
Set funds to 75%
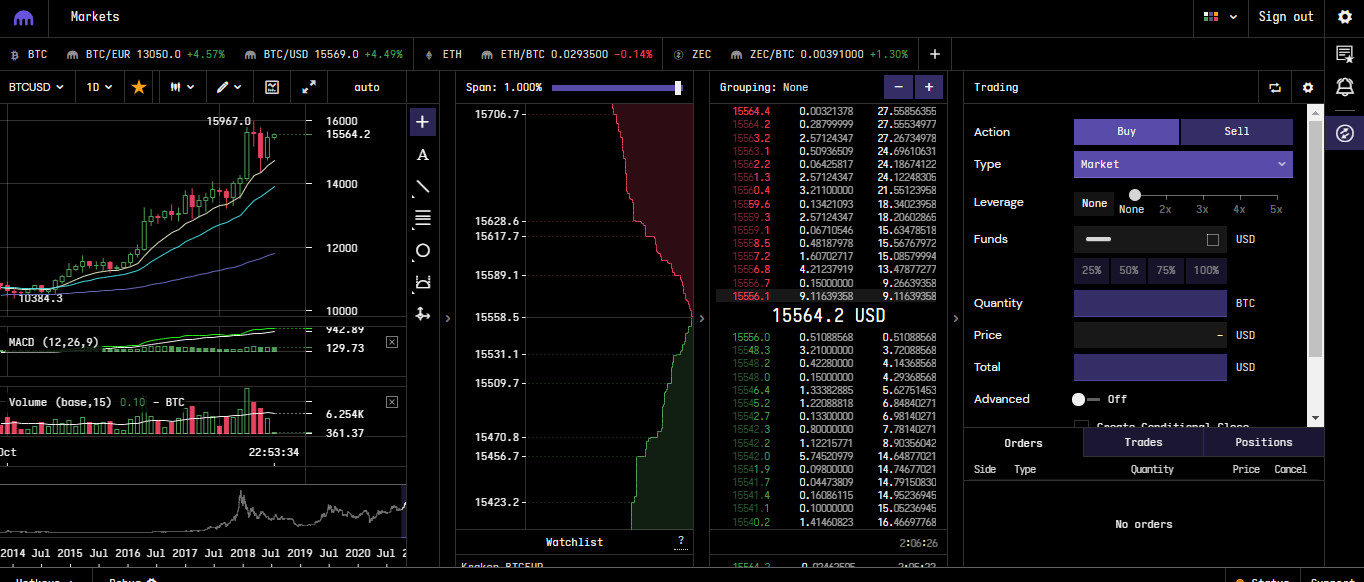(x=1166, y=270)
